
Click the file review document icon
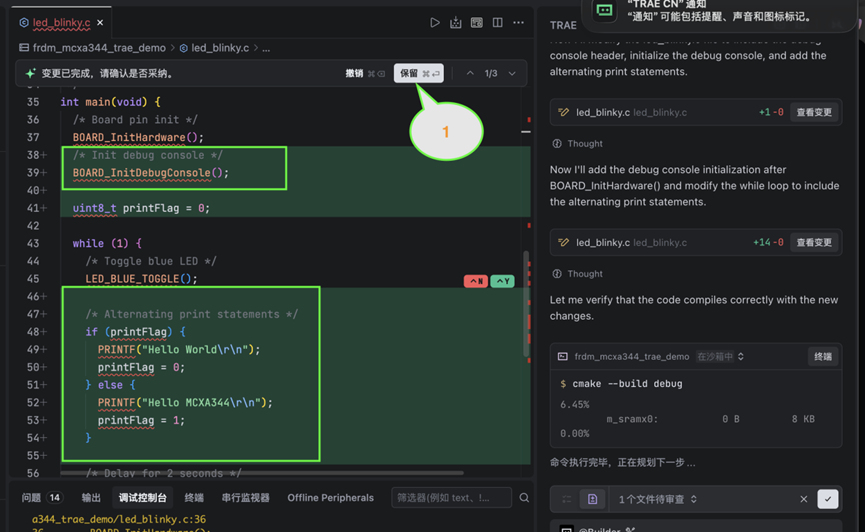(592, 499)
